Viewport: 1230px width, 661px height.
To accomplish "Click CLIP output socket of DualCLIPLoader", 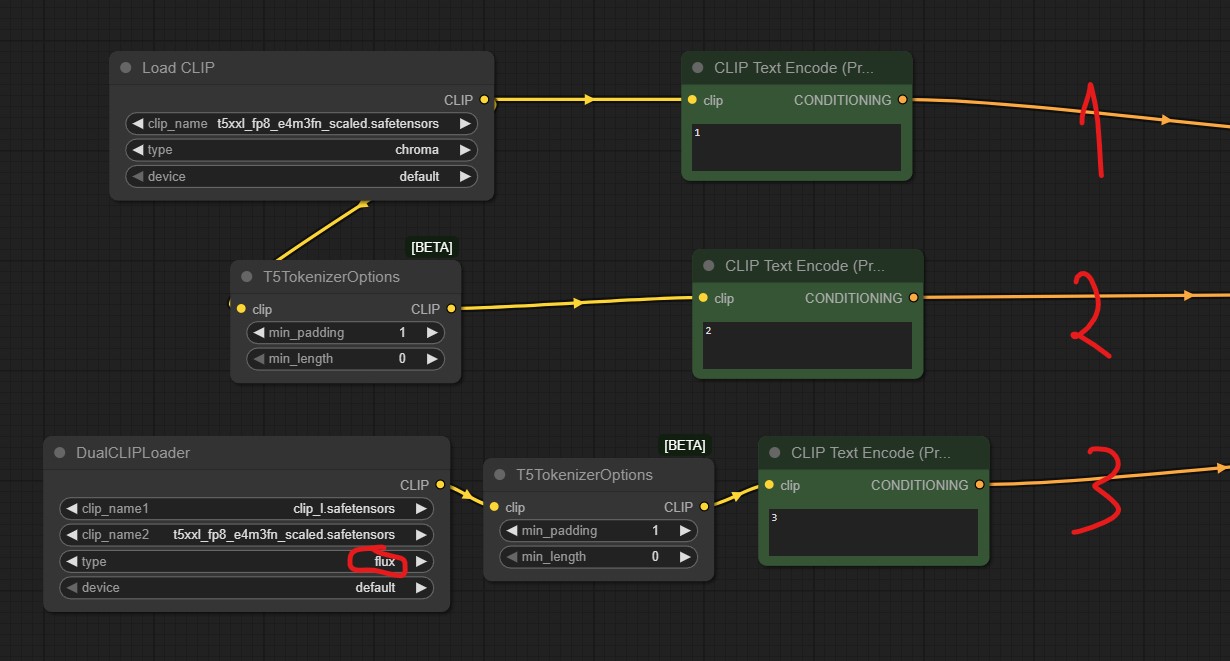I will tap(440, 485).
